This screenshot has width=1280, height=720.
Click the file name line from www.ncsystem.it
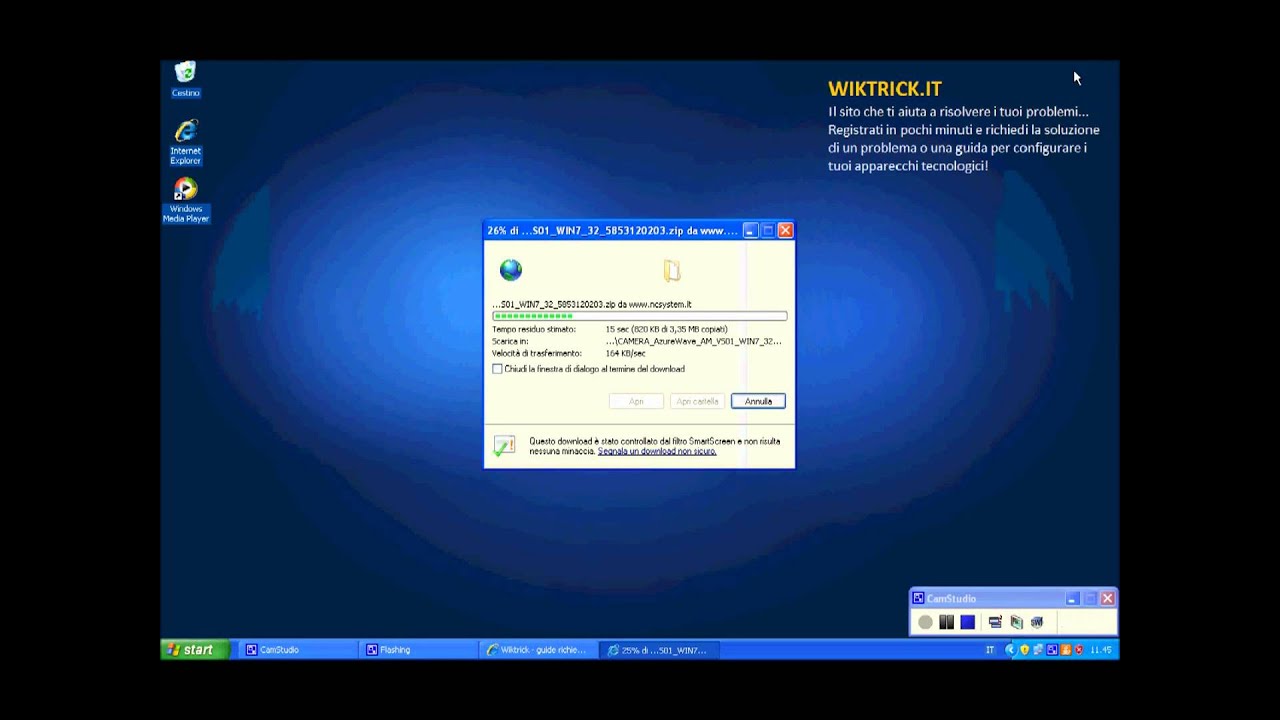pyautogui.click(x=592, y=304)
